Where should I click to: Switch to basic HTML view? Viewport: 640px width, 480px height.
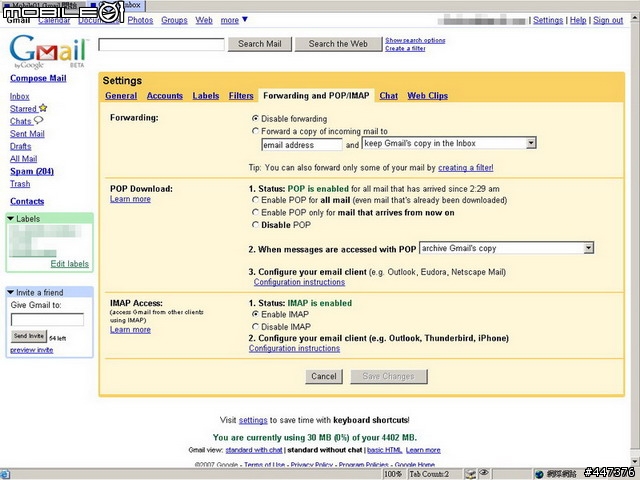[384, 450]
